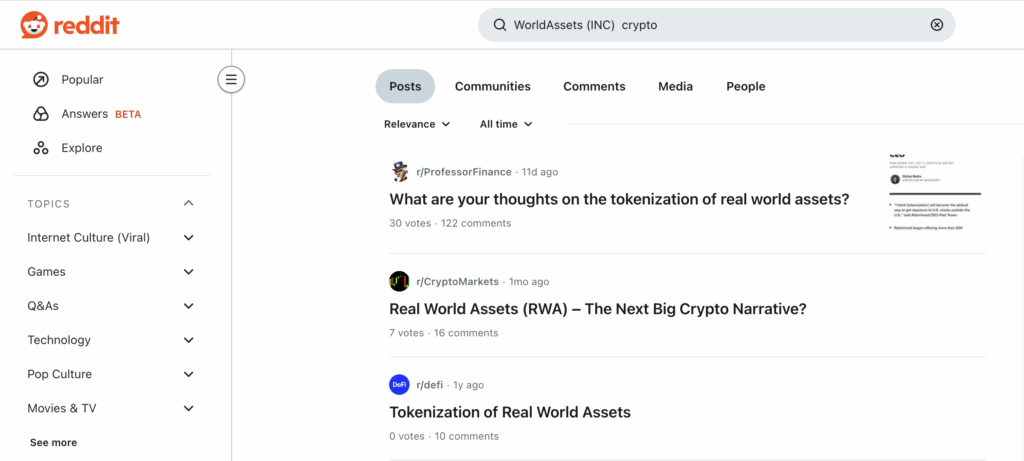Collapse sidebar with hamburger button
The height and width of the screenshot is (461, 1024).
pos(231,79)
